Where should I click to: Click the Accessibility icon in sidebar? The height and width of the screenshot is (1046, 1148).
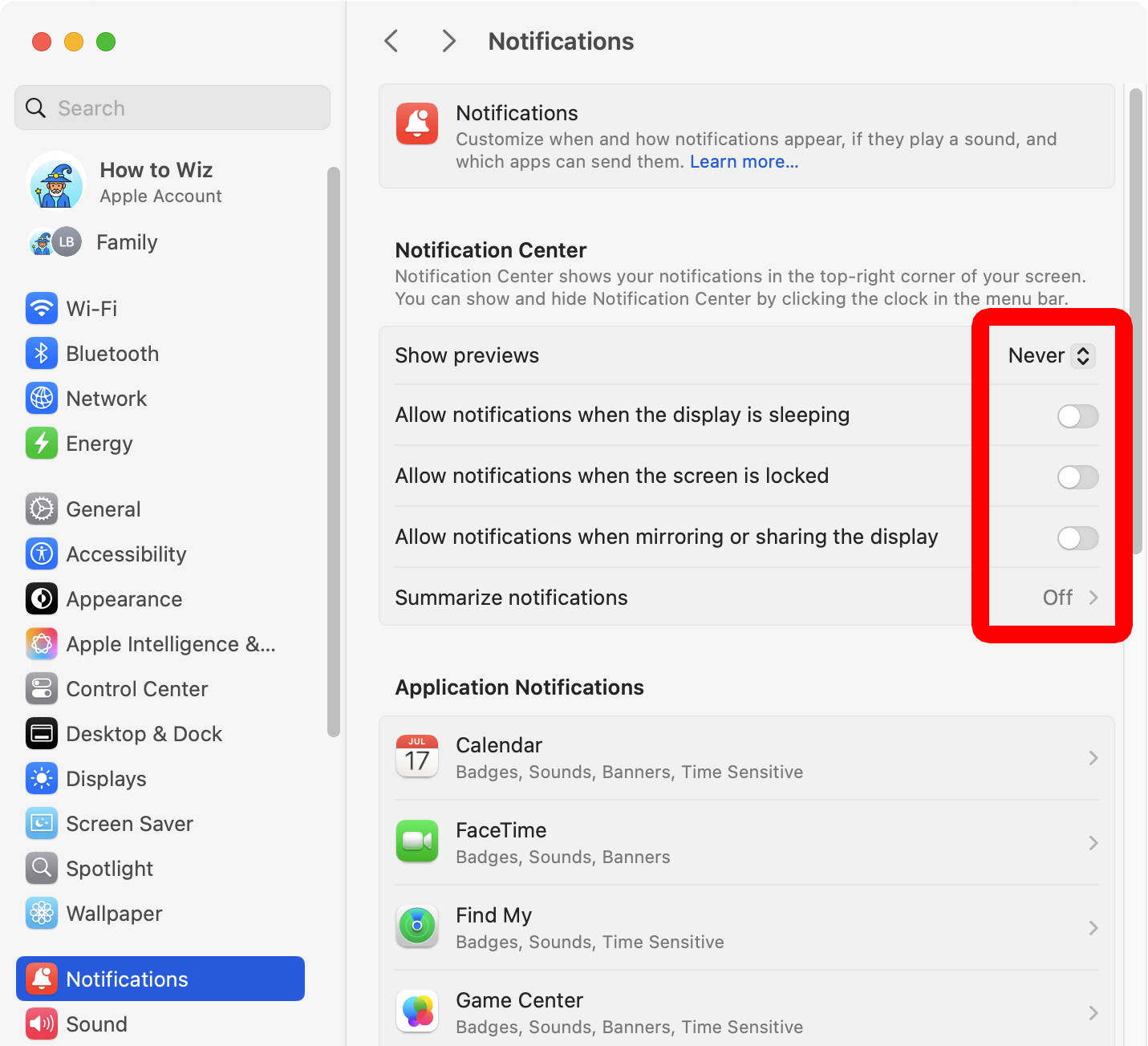click(42, 553)
